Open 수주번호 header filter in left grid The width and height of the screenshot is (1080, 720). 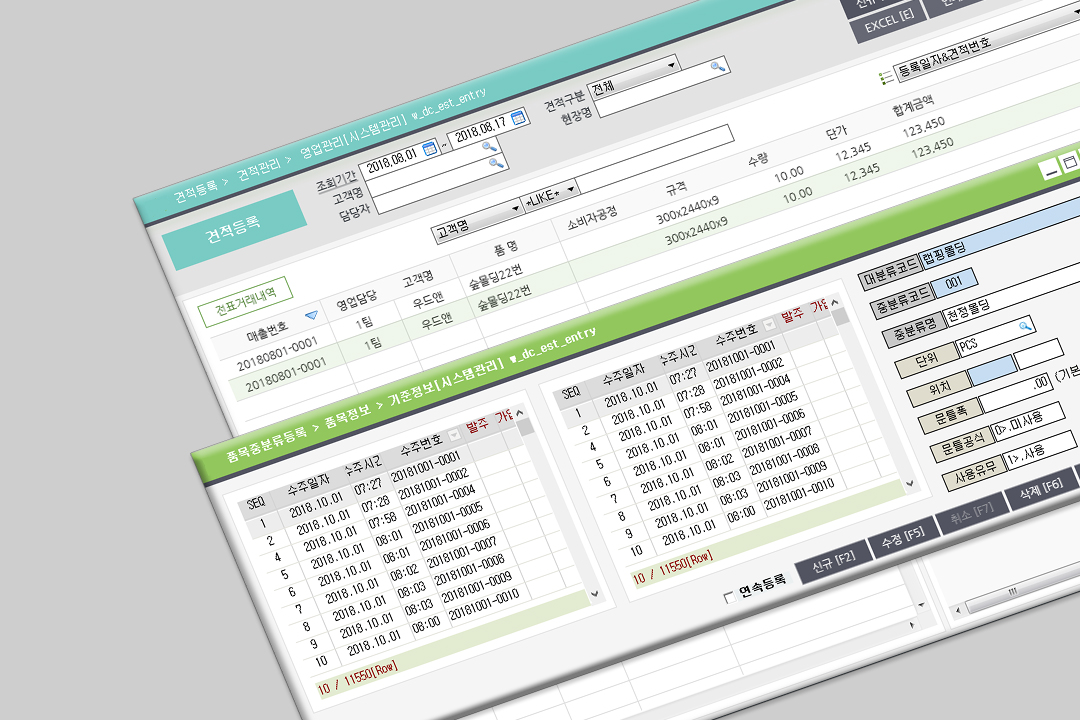(x=454, y=435)
